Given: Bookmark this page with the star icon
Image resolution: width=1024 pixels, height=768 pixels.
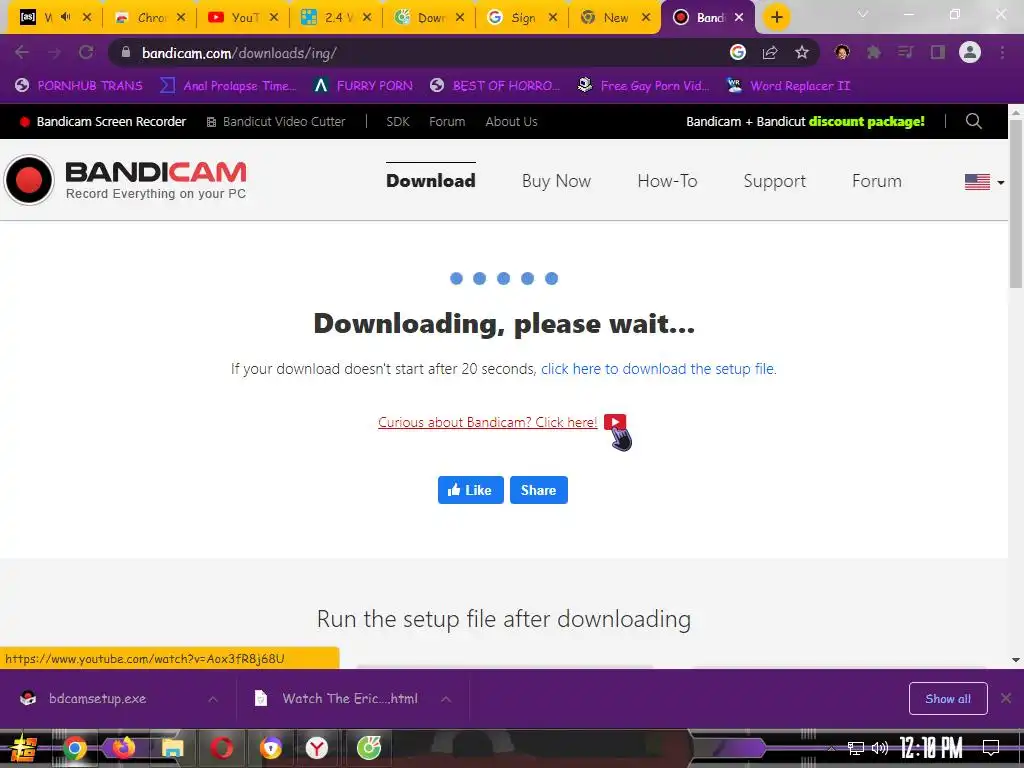Looking at the screenshot, I should click(x=802, y=52).
